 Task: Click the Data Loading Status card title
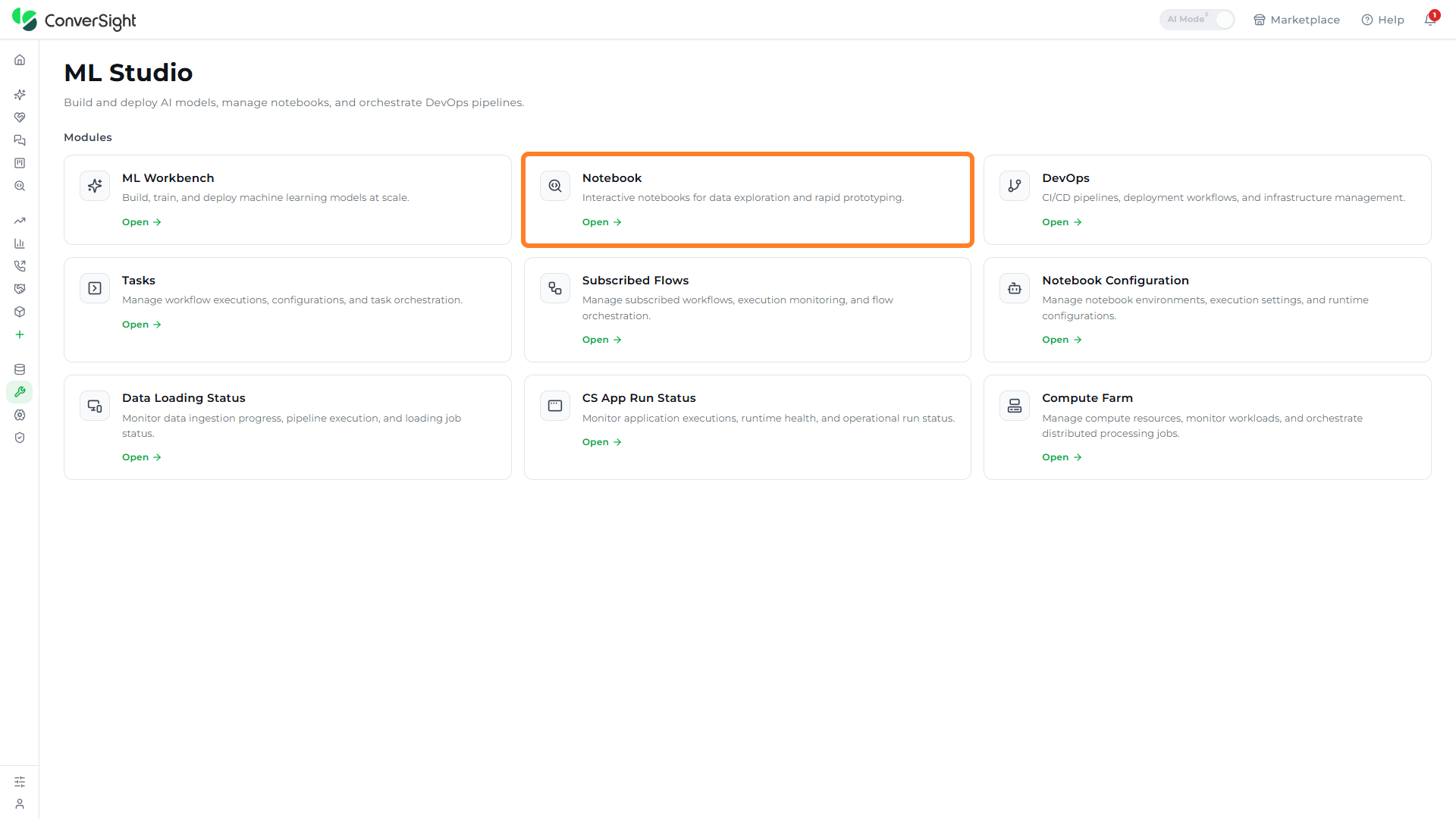point(184,398)
